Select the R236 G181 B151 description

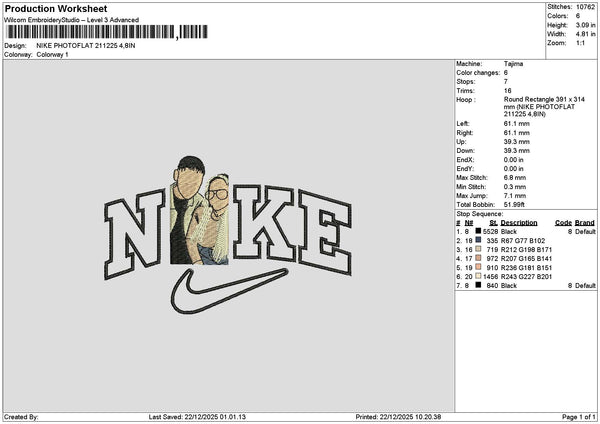pyautogui.click(x=526, y=267)
